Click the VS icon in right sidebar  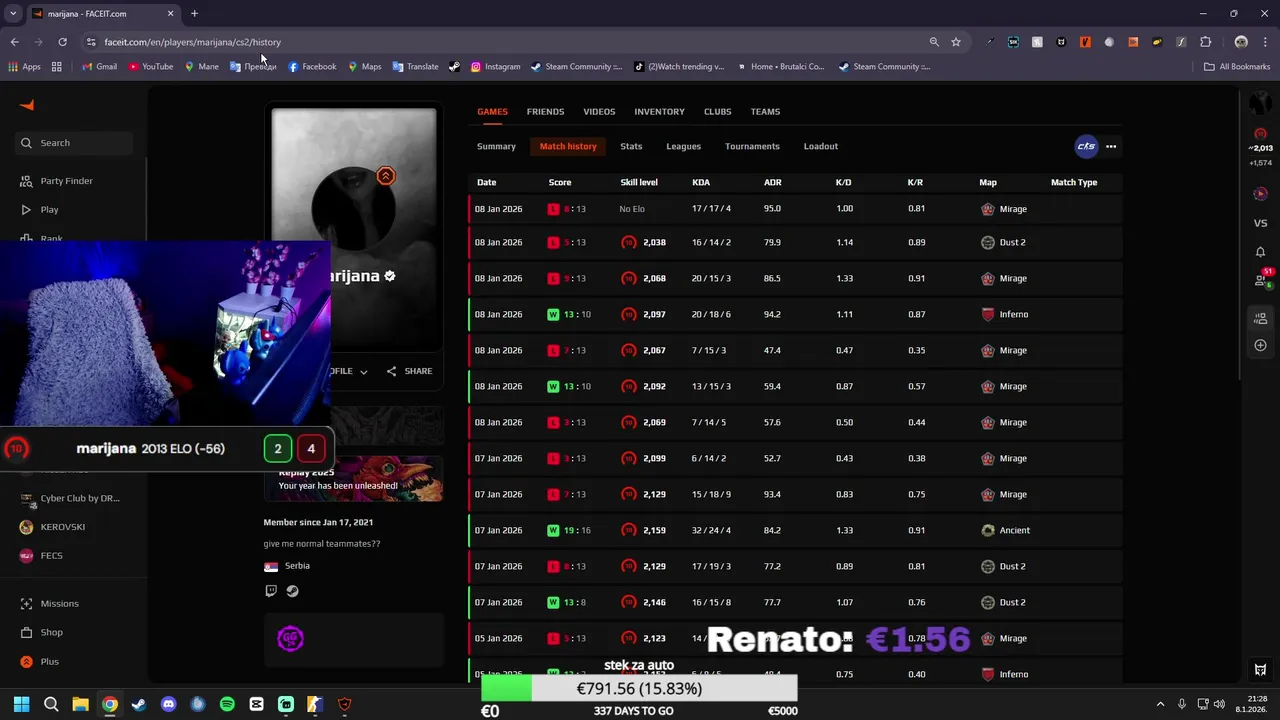point(1261,223)
